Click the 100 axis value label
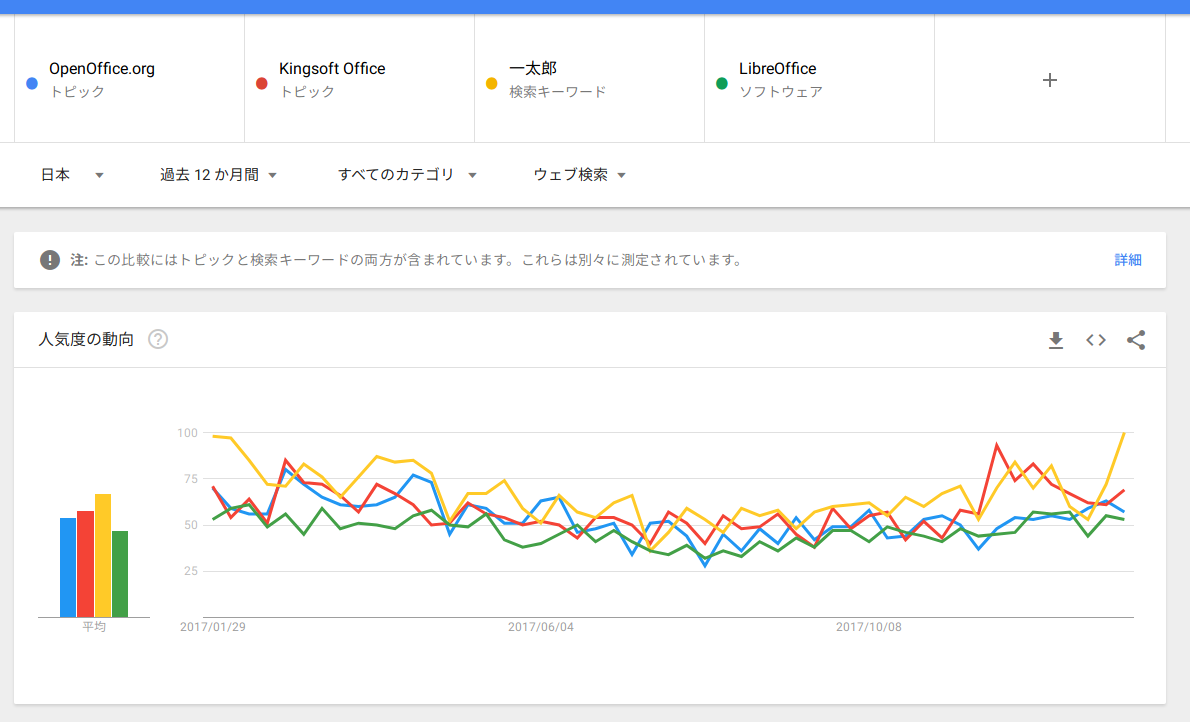 coord(187,433)
